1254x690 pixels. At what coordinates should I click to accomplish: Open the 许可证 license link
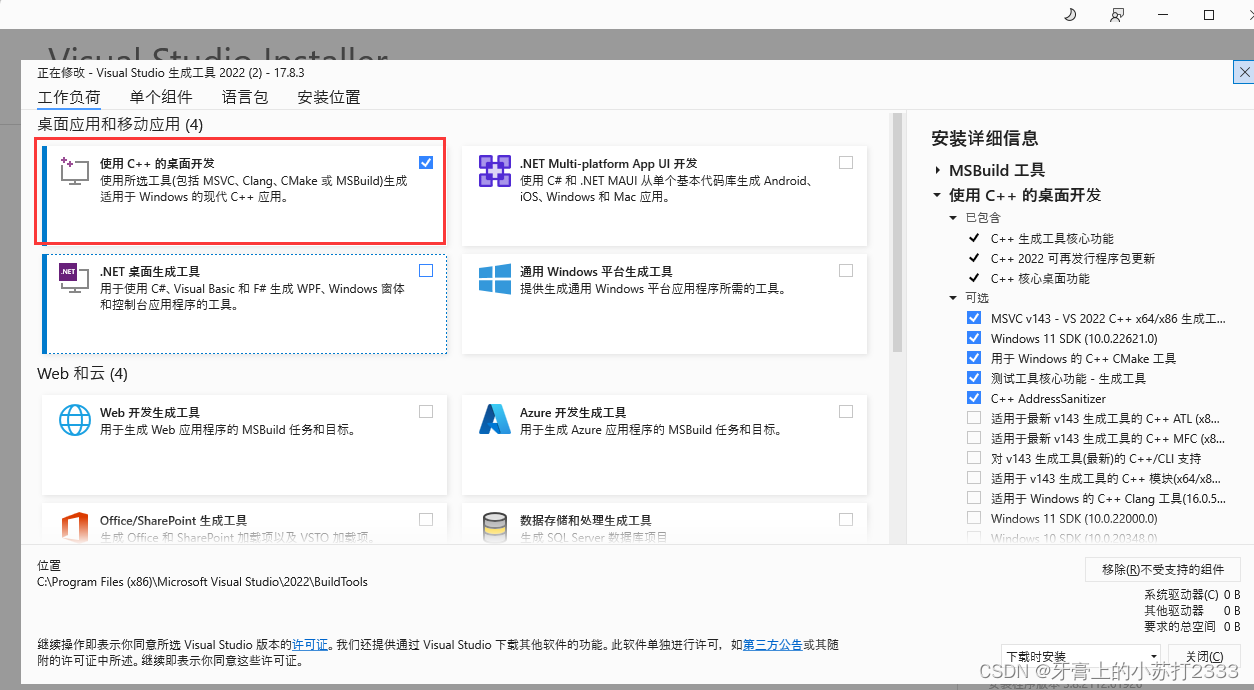[310, 645]
